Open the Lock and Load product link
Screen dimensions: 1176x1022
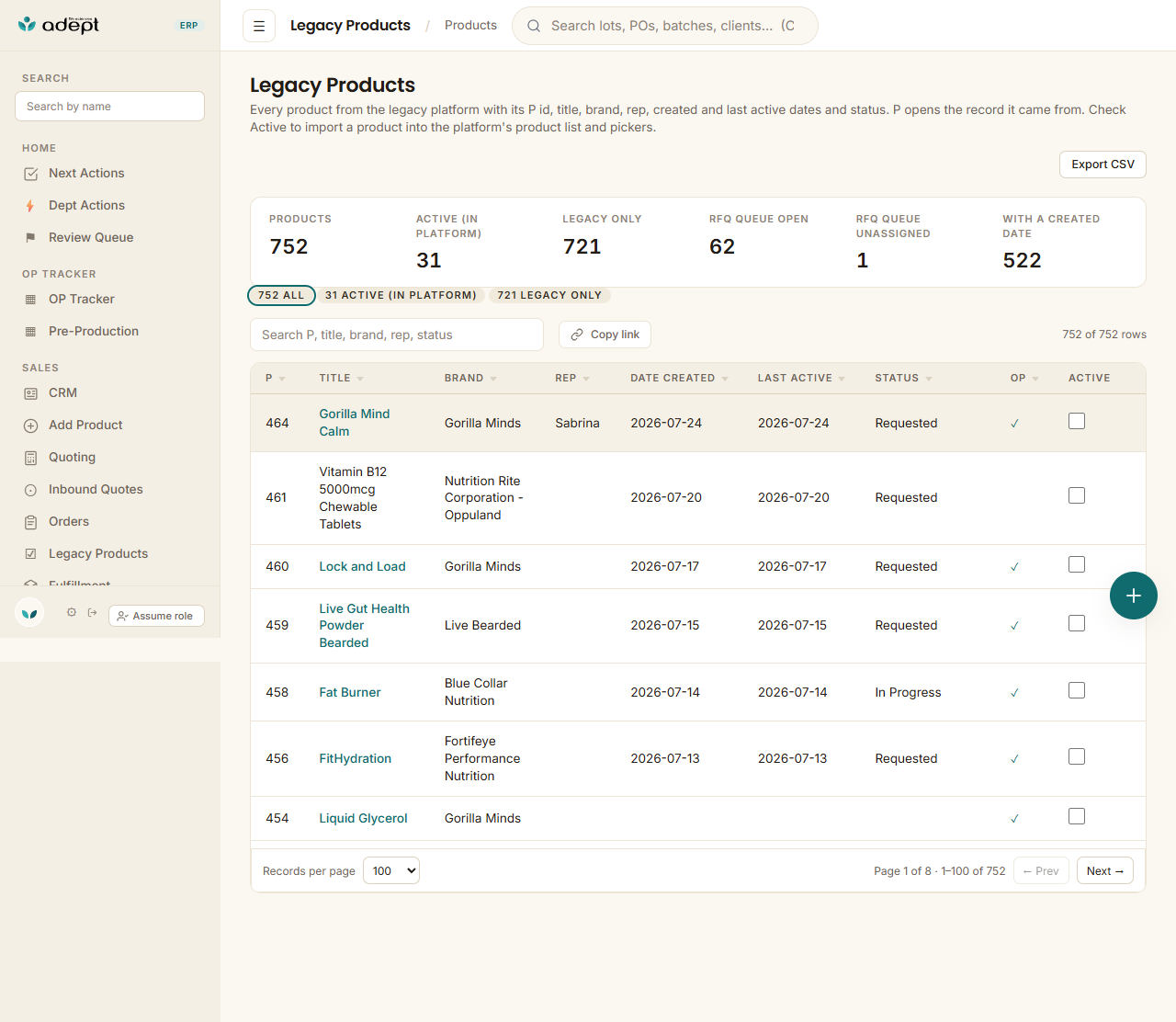point(362,566)
